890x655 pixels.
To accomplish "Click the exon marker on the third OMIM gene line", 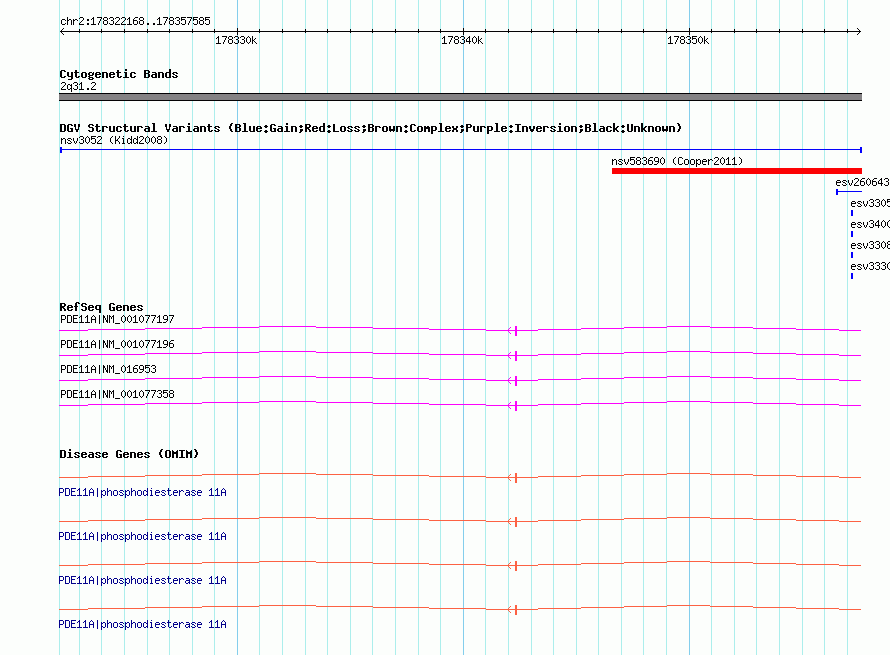I will pos(515,565).
